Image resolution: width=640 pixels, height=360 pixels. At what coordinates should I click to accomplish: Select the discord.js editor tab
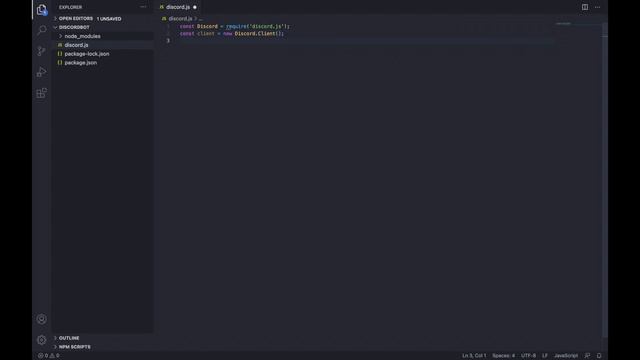[x=178, y=7]
